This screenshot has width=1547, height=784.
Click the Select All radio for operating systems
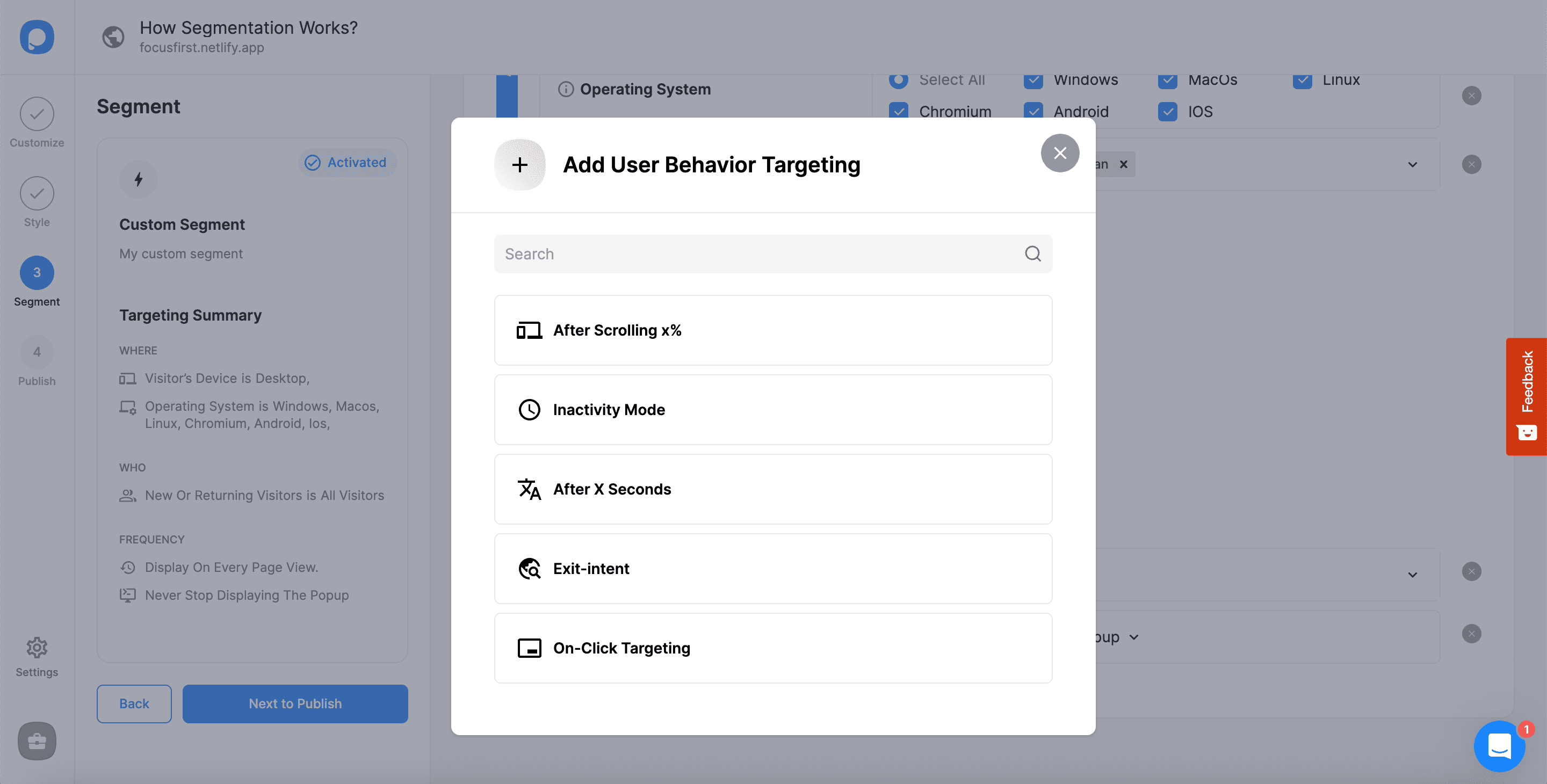pyautogui.click(x=899, y=79)
